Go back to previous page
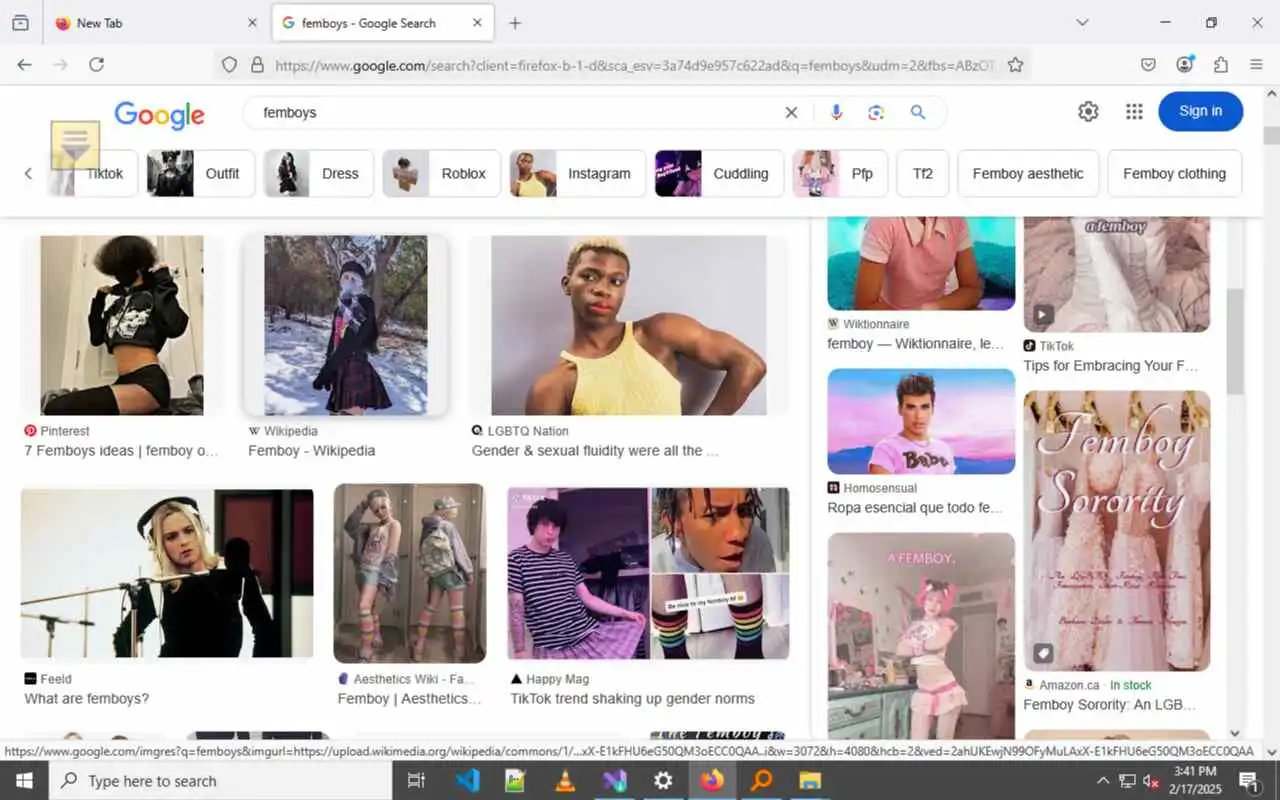 pyautogui.click(x=25, y=65)
